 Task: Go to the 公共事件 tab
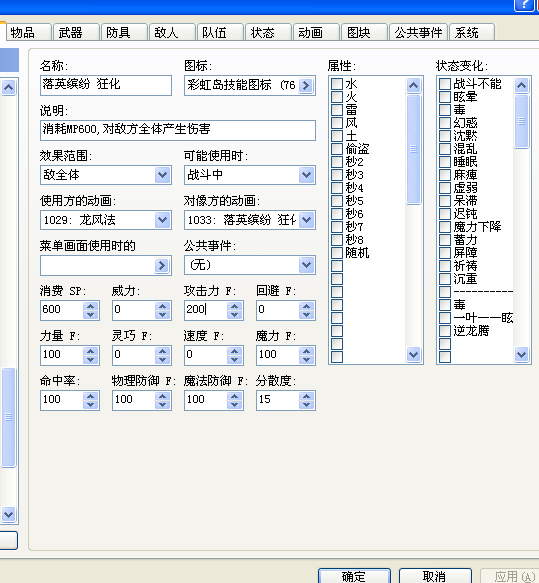pyautogui.click(x=418, y=32)
